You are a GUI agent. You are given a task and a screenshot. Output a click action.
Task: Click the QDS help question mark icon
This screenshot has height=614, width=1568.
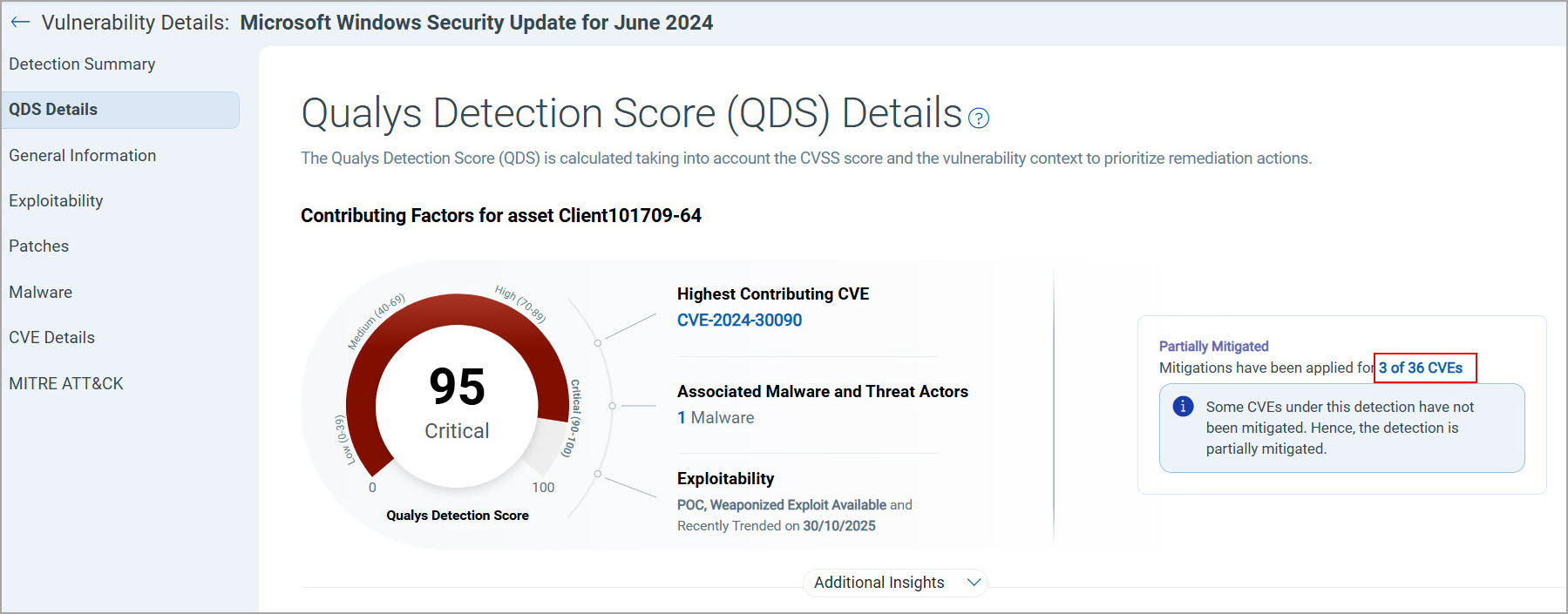(x=979, y=118)
